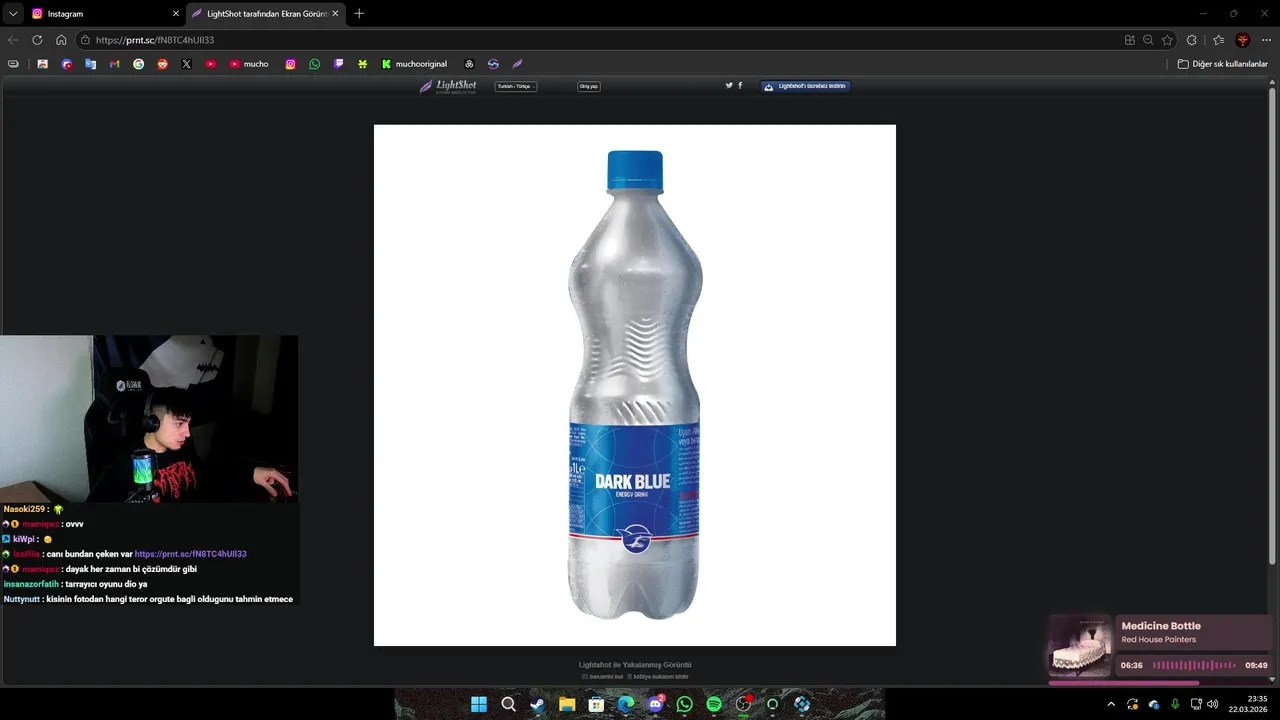Image resolution: width=1280 pixels, height=720 pixels.
Task: Open the Windows Start menu
Action: coord(479,704)
